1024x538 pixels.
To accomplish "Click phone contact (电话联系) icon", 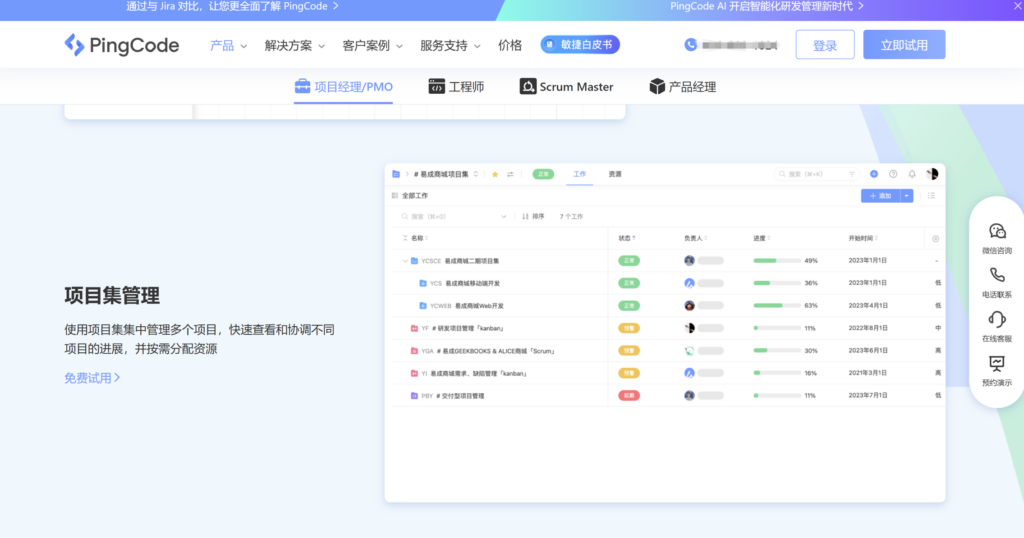I will [997, 275].
